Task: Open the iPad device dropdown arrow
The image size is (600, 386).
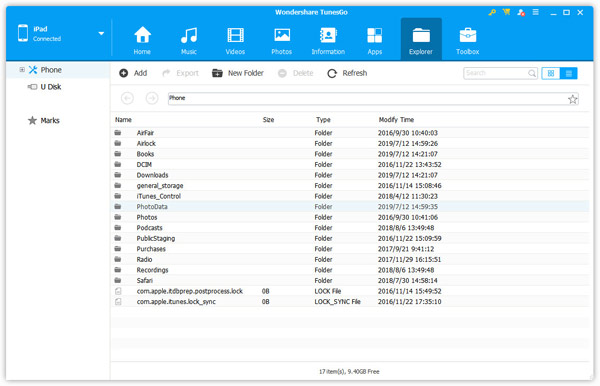Action: click(101, 33)
